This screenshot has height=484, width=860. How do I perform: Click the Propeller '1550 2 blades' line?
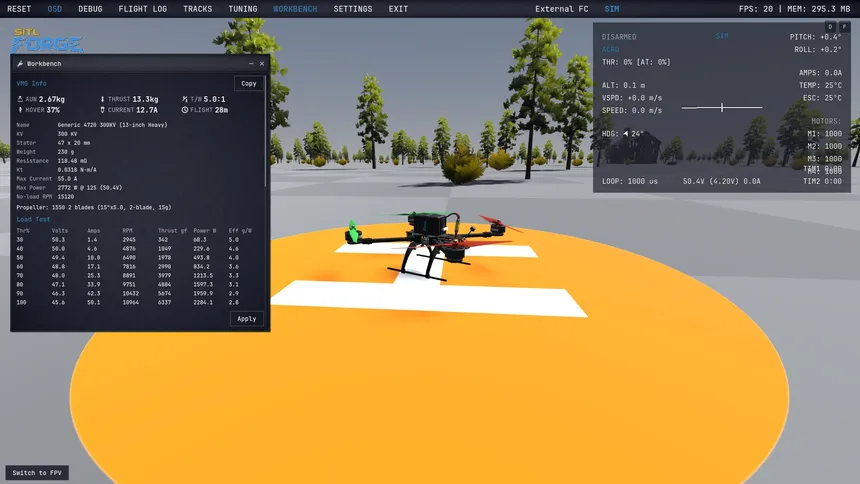click(x=94, y=207)
